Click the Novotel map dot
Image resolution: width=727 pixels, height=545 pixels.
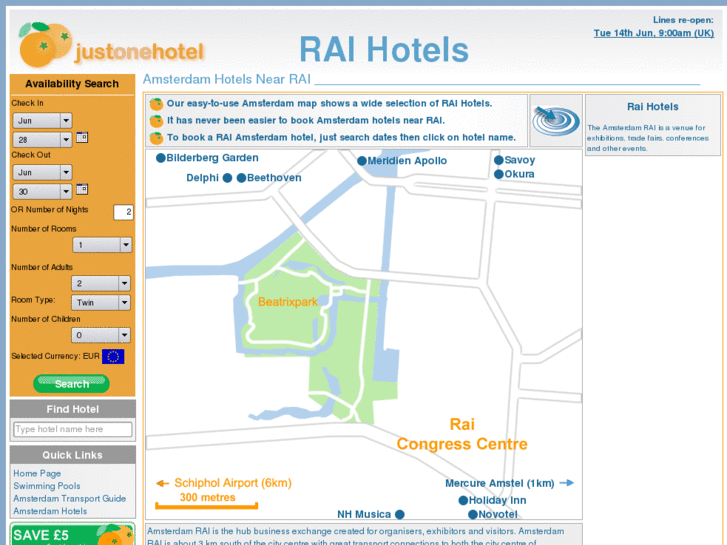473,514
